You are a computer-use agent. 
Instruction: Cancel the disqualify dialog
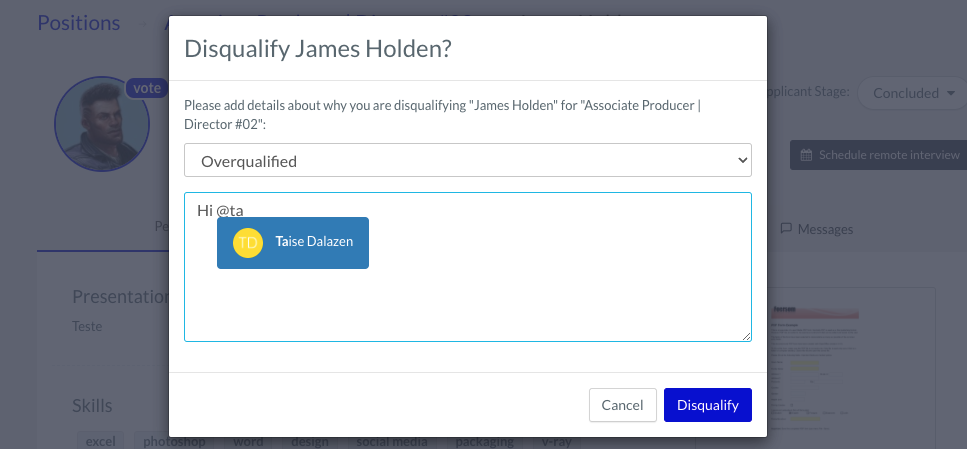coord(622,405)
